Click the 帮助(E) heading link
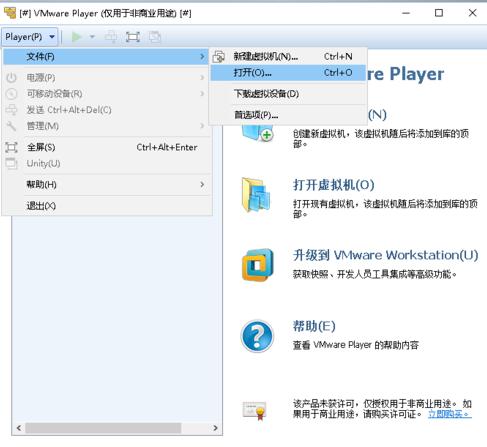 [314, 326]
